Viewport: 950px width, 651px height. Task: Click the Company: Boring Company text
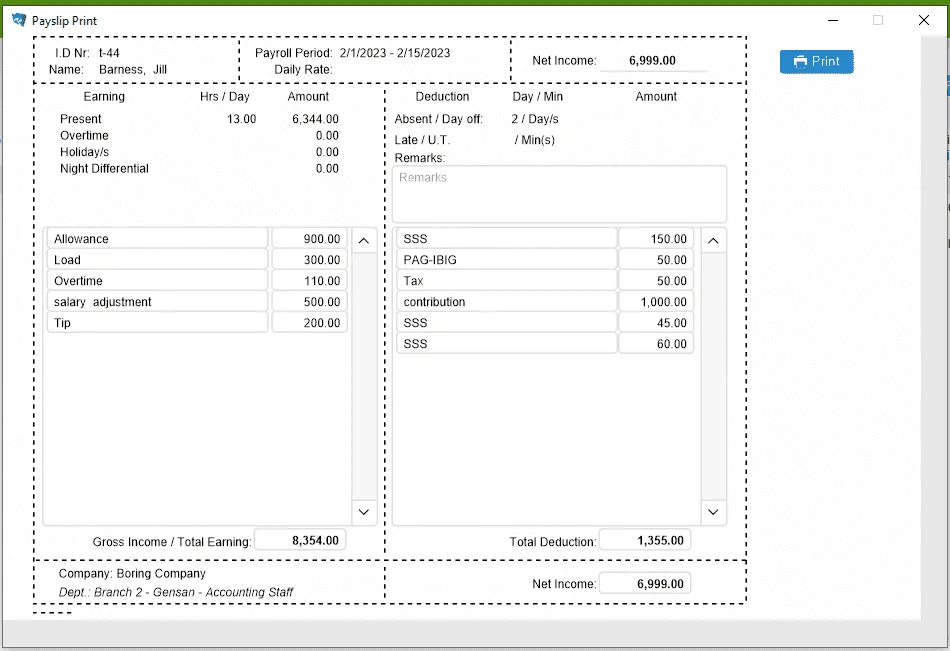[132, 573]
